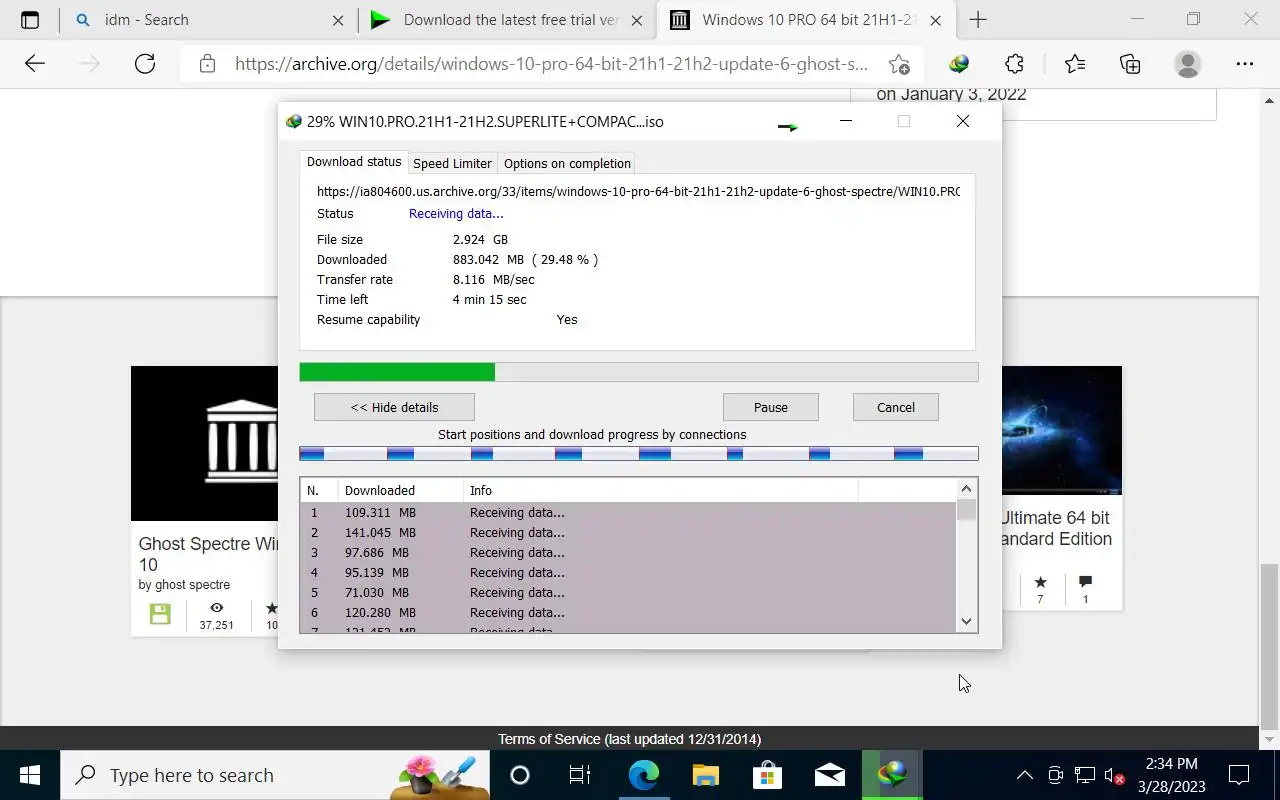Click the browser address bar URL
Image resolution: width=1280 pixels, height=800 pixels.
[551, 64]
